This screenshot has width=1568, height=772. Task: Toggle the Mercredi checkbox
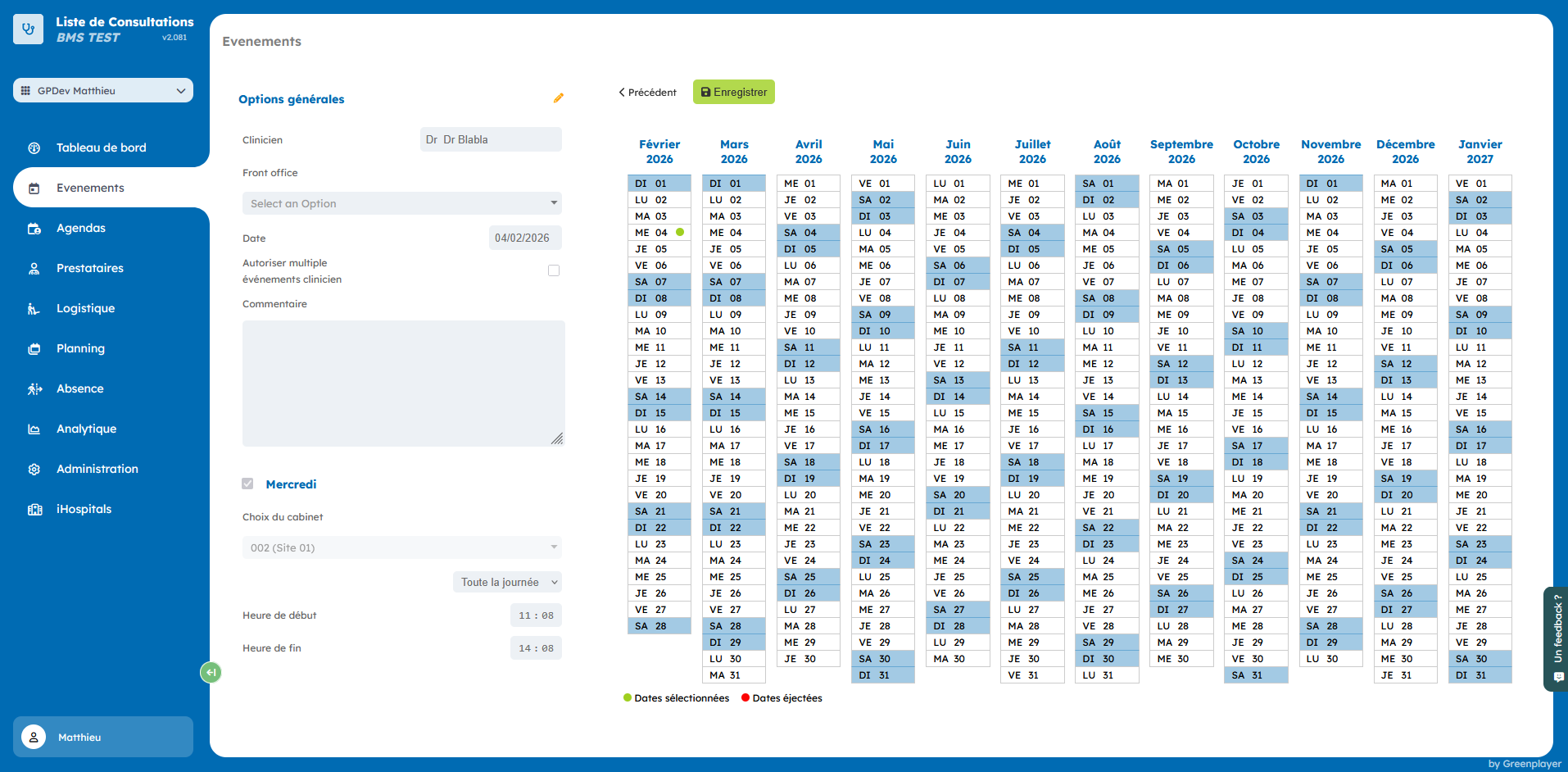(x=247, y=484)
